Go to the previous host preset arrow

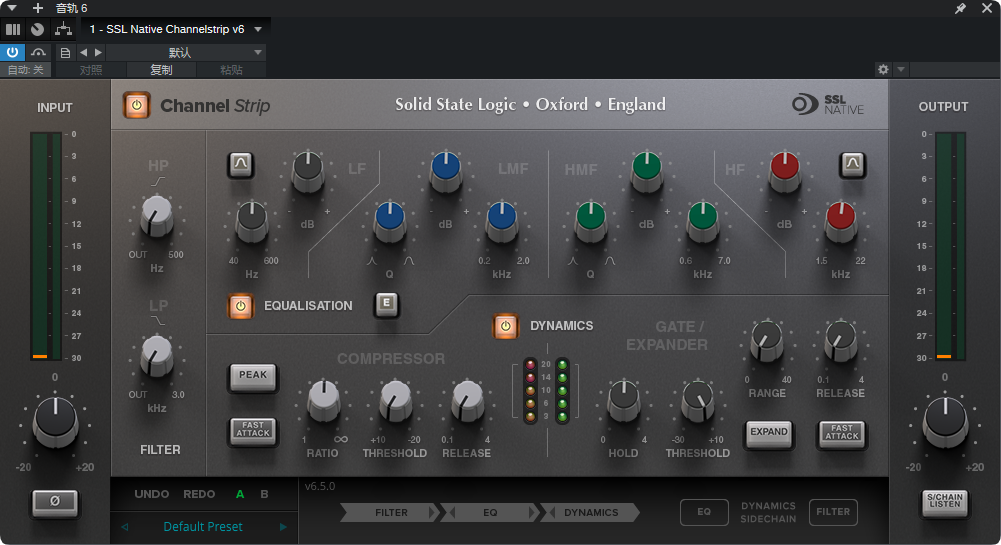84,52
